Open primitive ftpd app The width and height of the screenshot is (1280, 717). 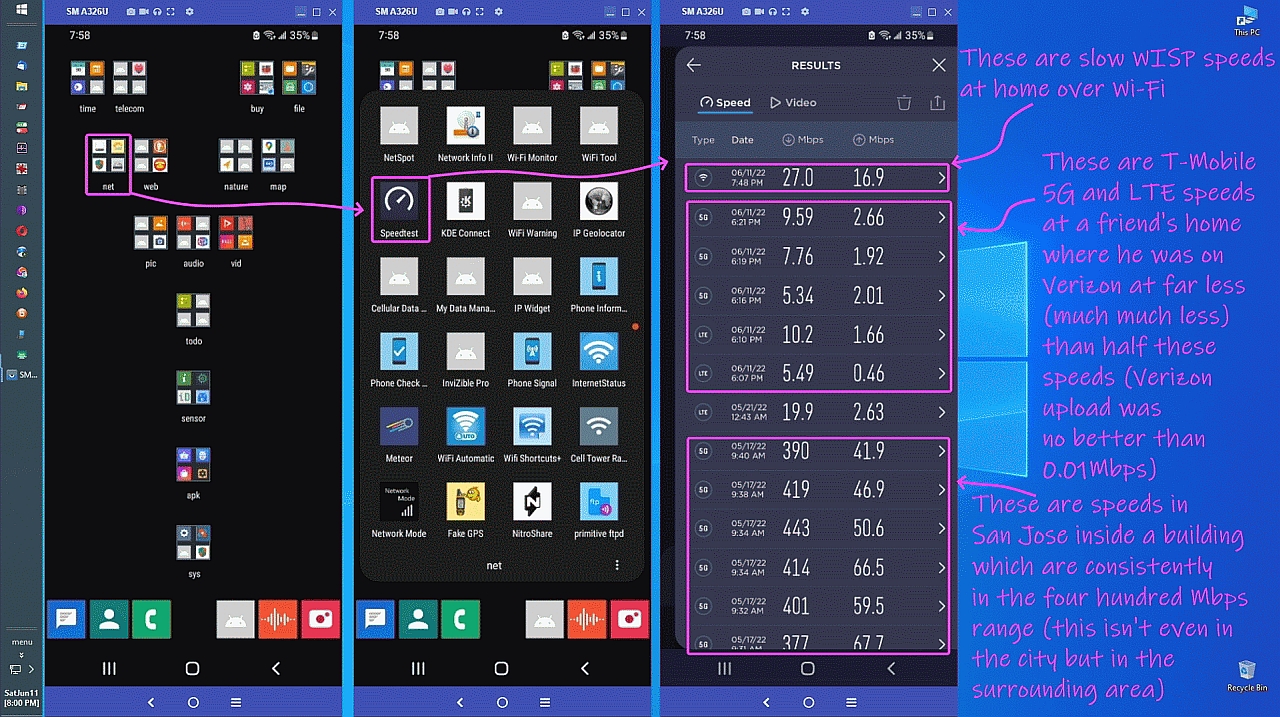(599, 510)
